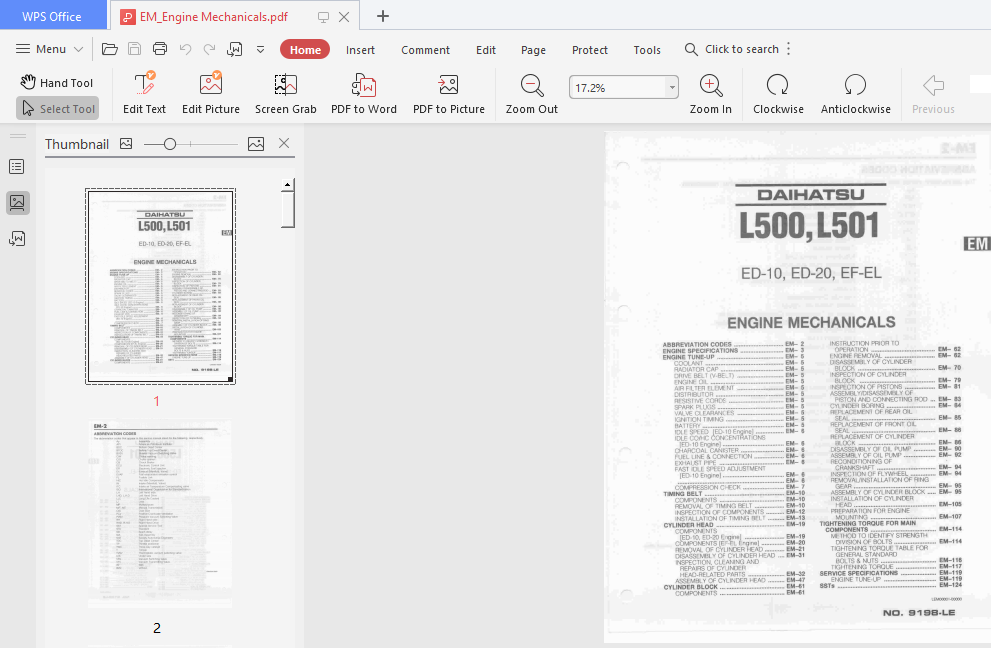Click the Edit Text tool

tap(144, 93)
